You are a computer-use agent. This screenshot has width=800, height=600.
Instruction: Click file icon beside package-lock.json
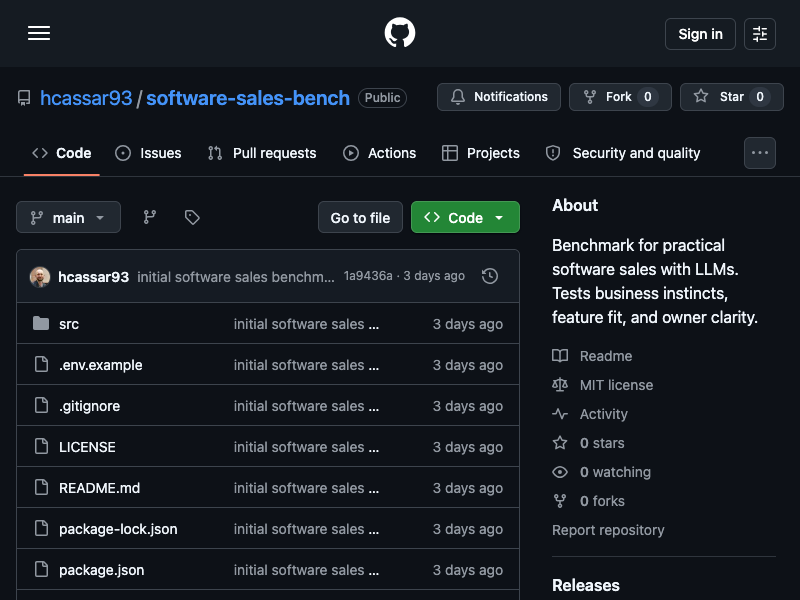[41, 528]
